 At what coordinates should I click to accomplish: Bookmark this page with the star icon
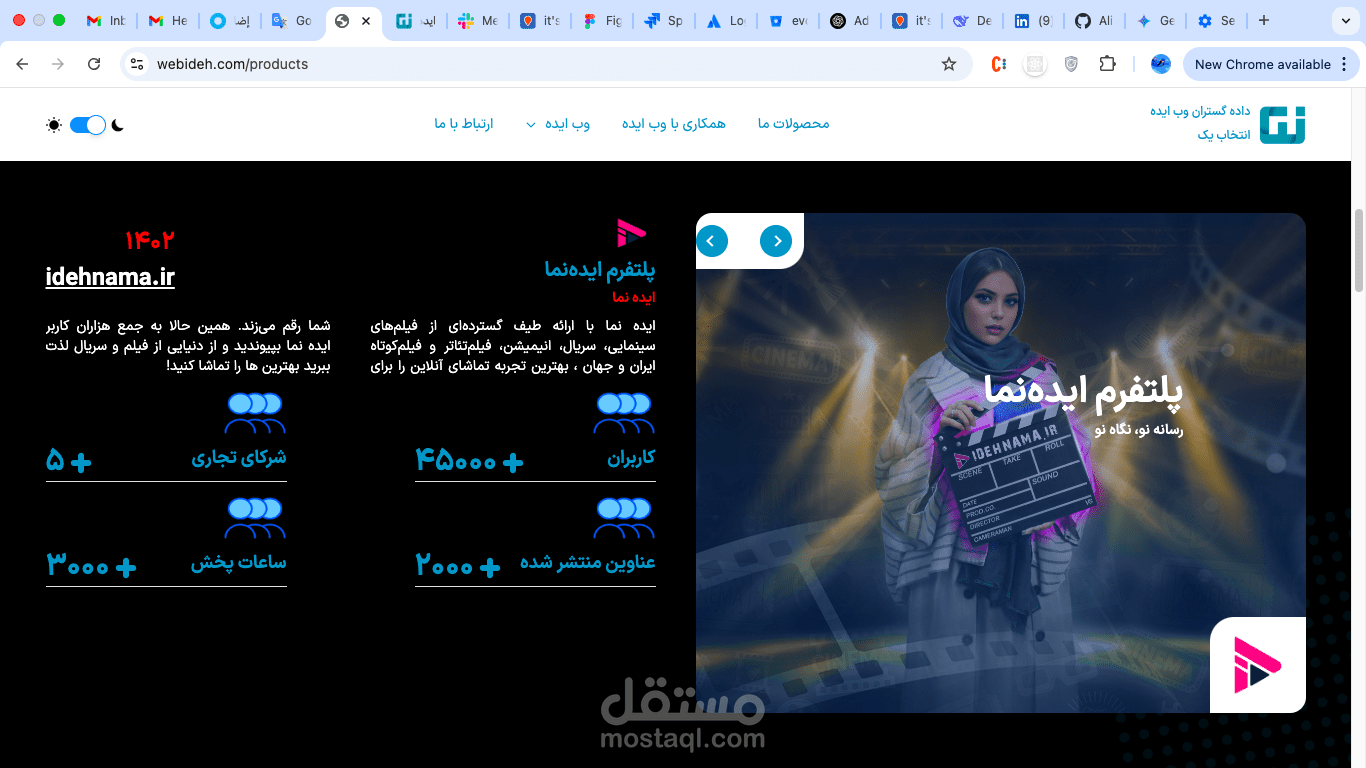[949, 64]
